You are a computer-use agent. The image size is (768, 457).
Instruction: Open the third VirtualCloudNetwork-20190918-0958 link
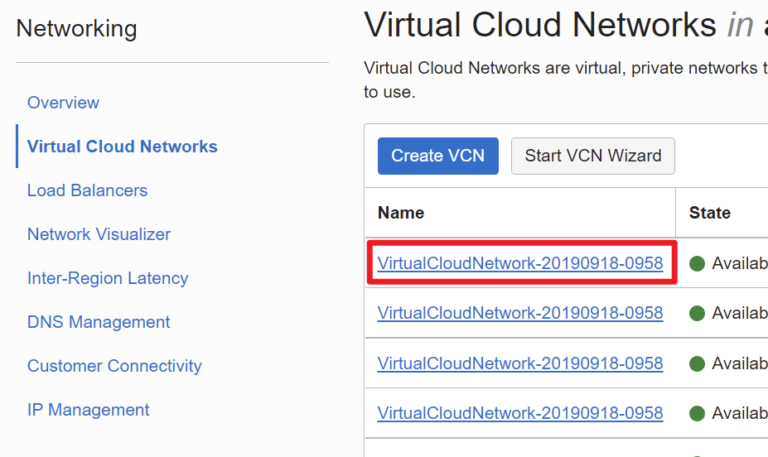click(520, 363)
